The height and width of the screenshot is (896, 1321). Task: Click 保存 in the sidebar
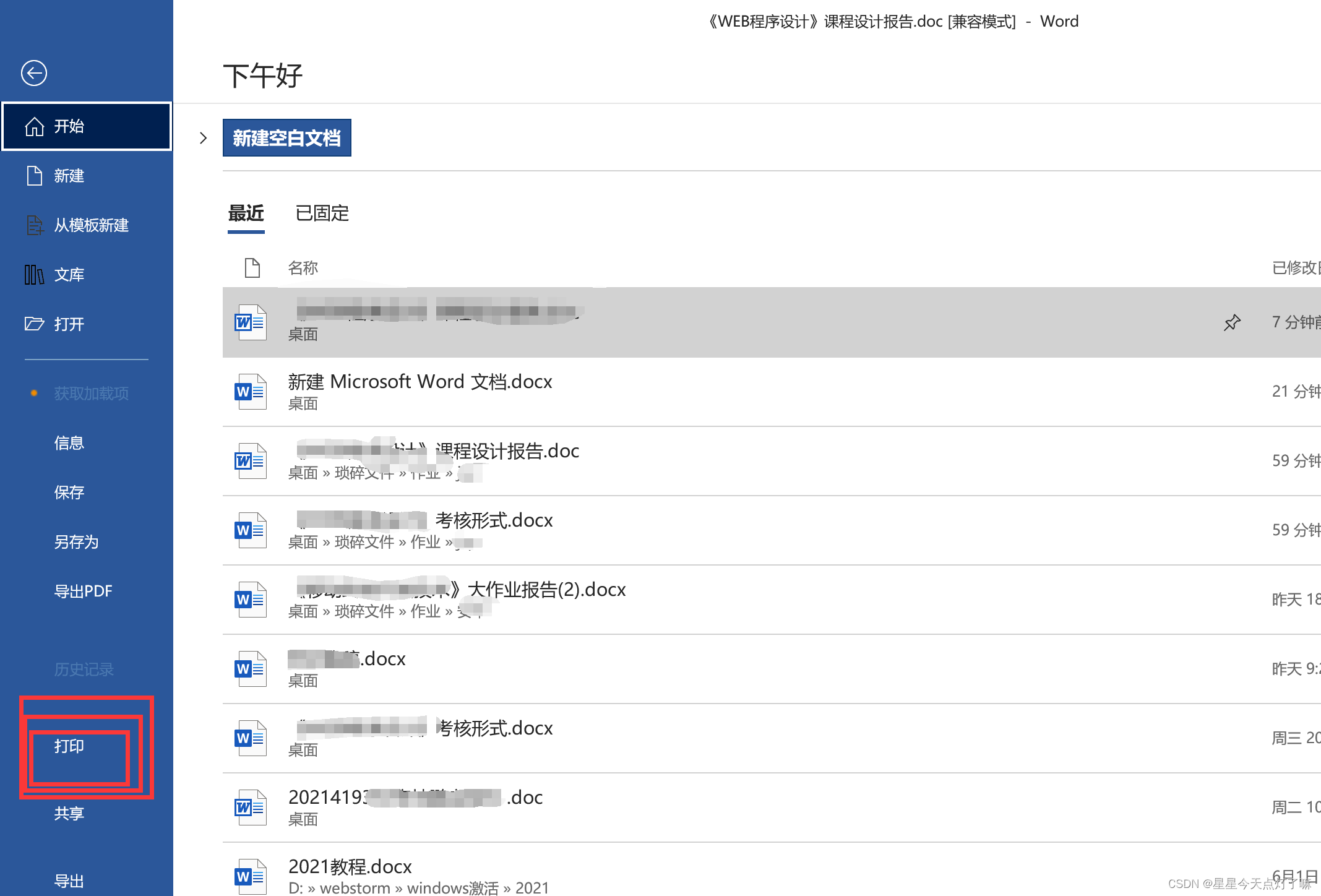click(69, 493)
